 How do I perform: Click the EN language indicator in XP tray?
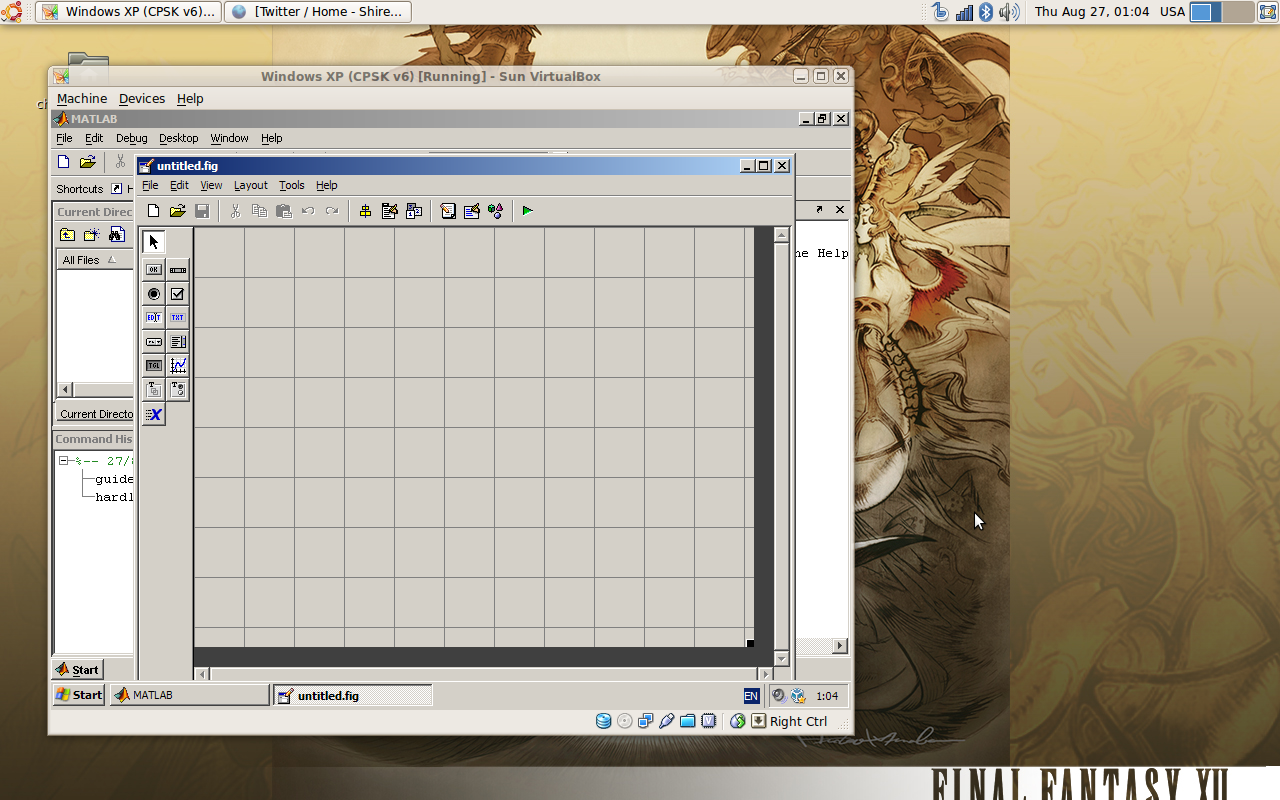(x=751, y=696)
